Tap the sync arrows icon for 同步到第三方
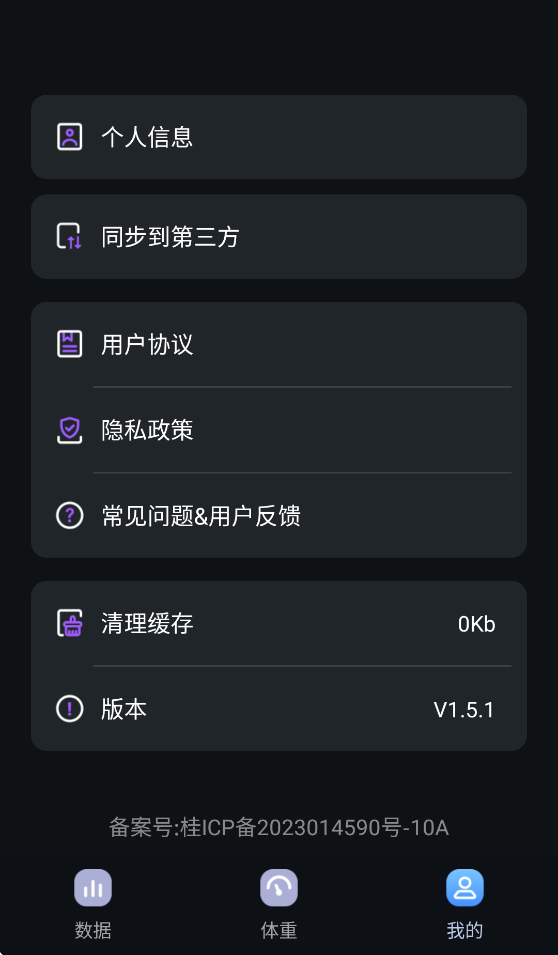The image size is (558, 955). pos(69,236)
